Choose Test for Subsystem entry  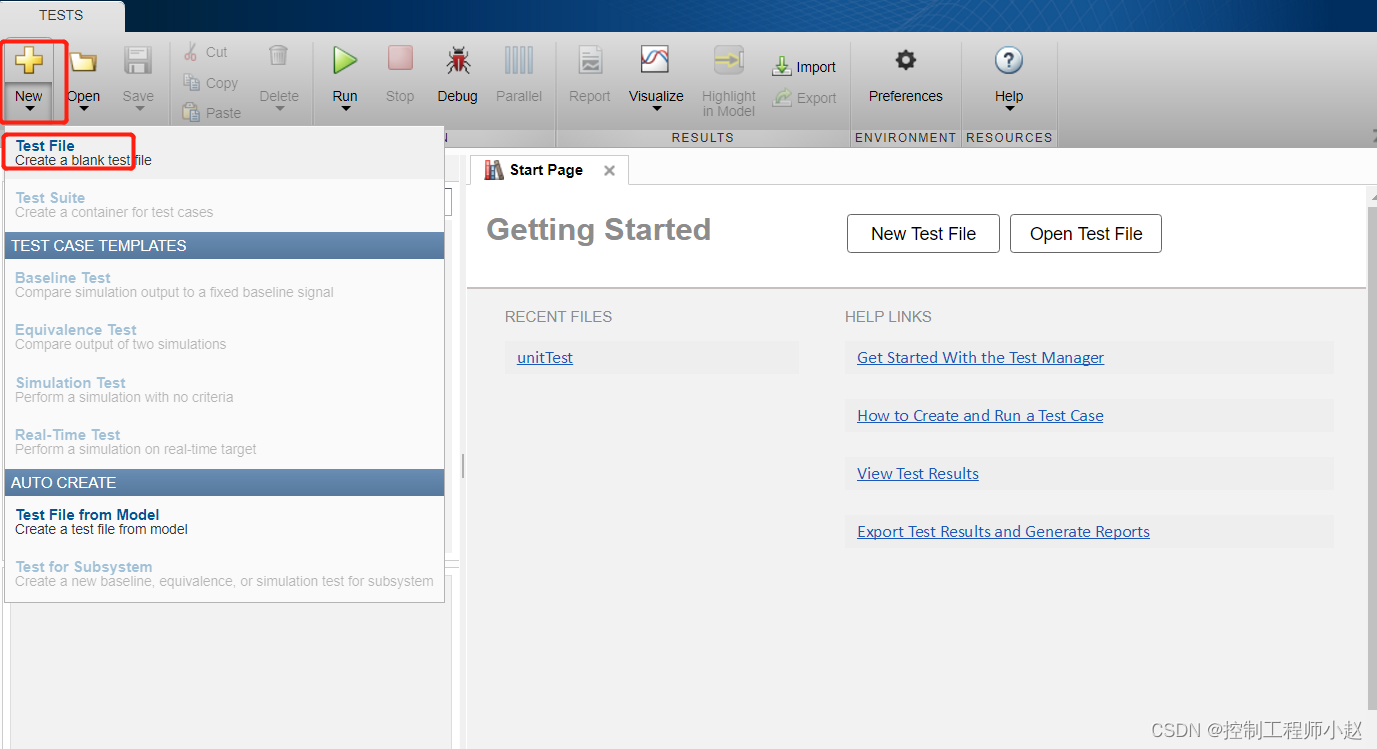(x=224, y=574)
